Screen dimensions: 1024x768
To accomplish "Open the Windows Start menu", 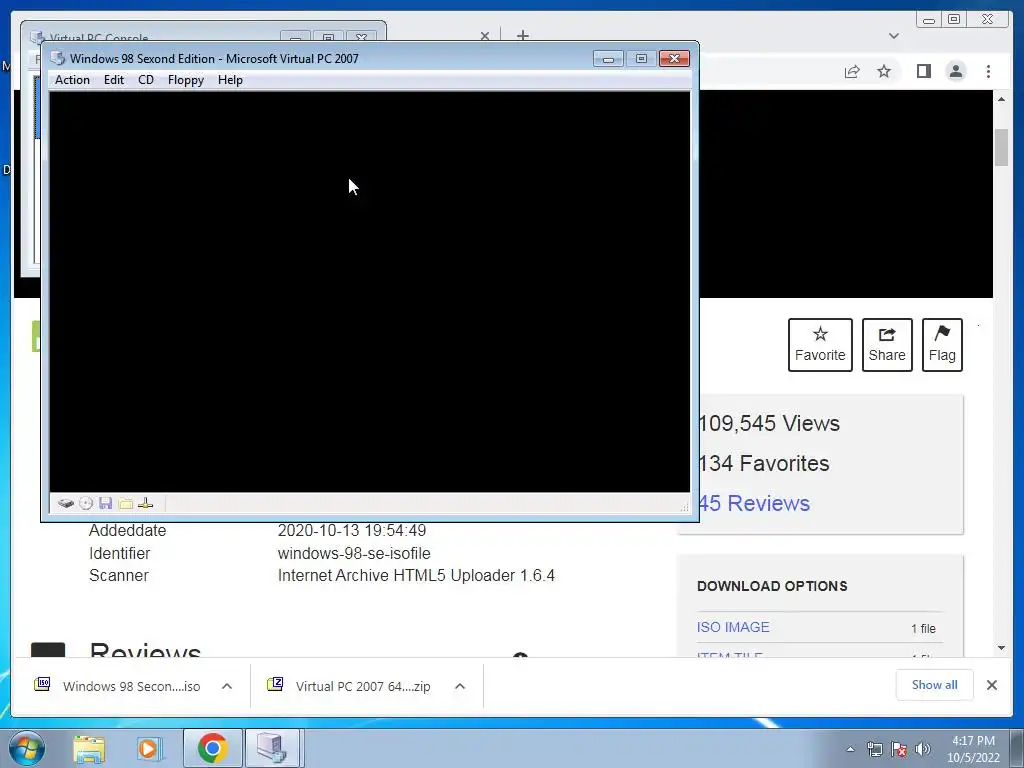I will tap(27, 748).
